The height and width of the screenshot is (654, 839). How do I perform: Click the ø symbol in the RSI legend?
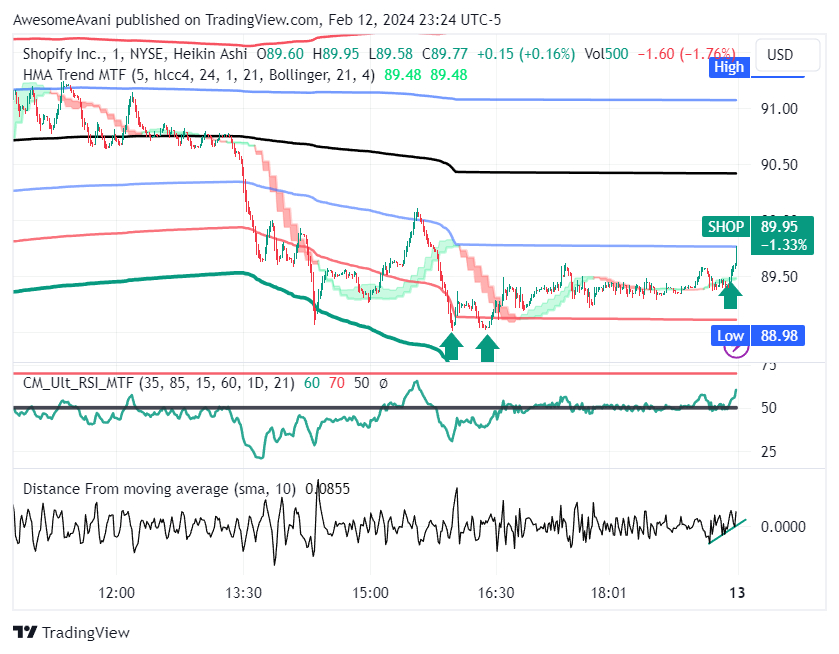(383, 383)
